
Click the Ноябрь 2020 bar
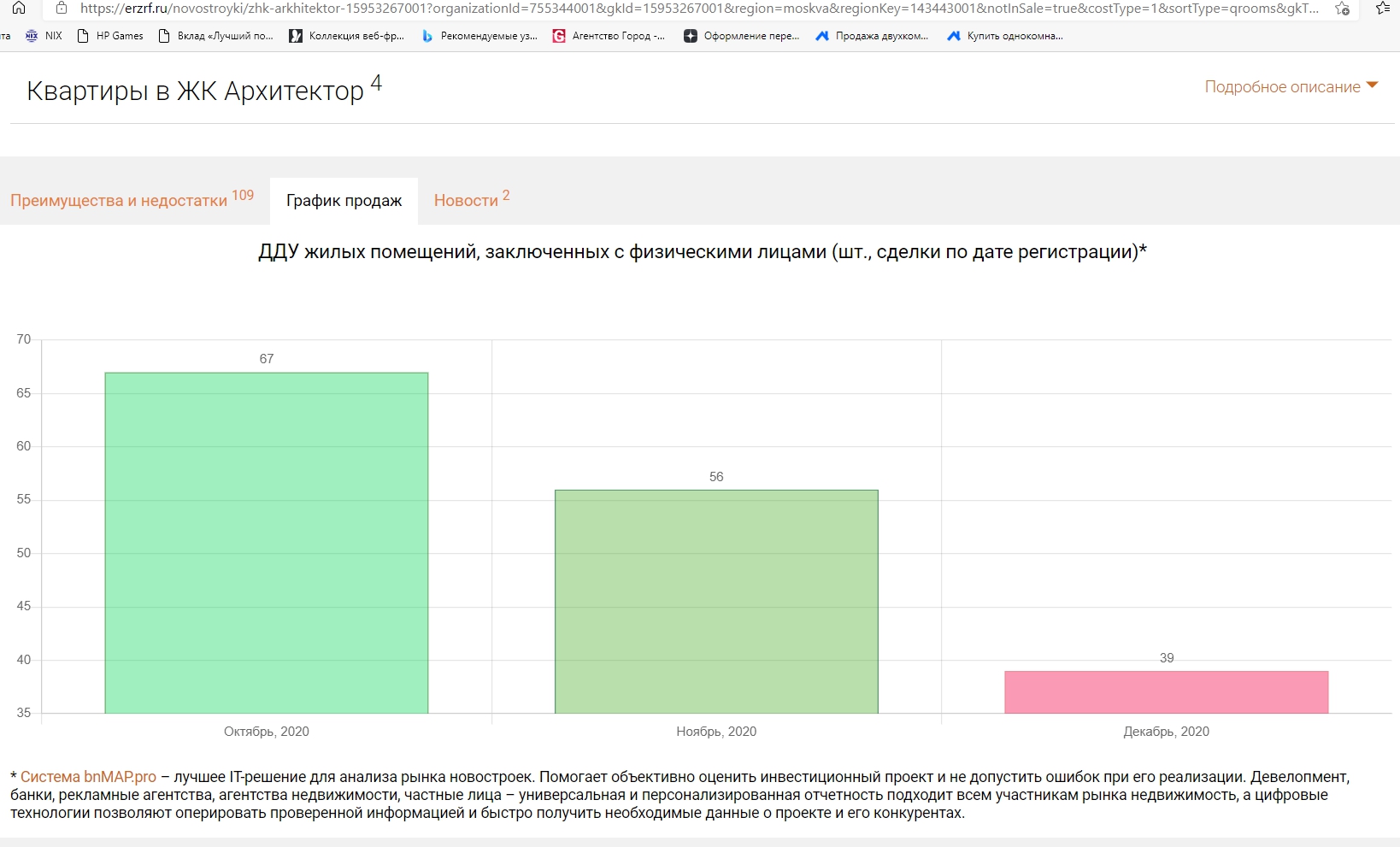[716, 602]
